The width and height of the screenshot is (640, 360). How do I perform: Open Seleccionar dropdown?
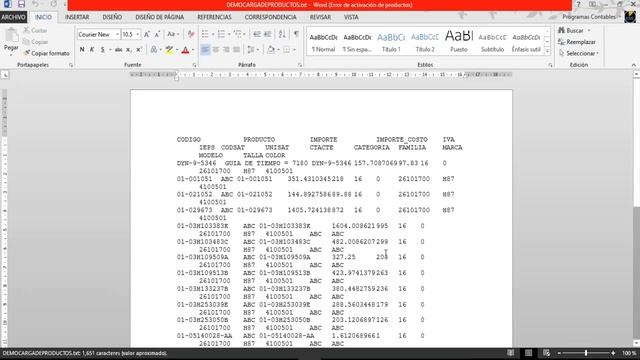579,53
